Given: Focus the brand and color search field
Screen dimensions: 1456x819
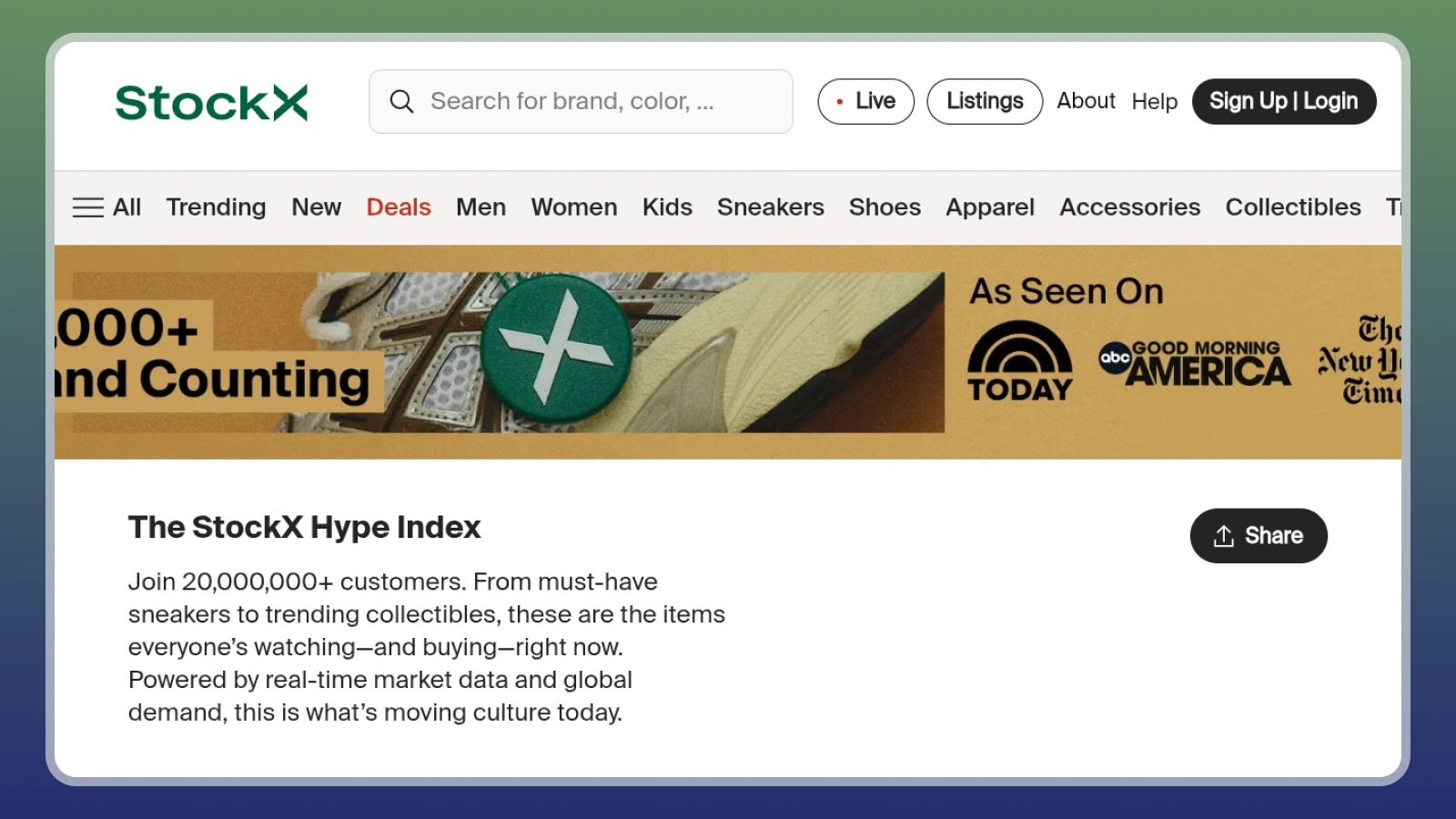Looking at the screenshot, I should pyautogui.click(x=581, y=101).
